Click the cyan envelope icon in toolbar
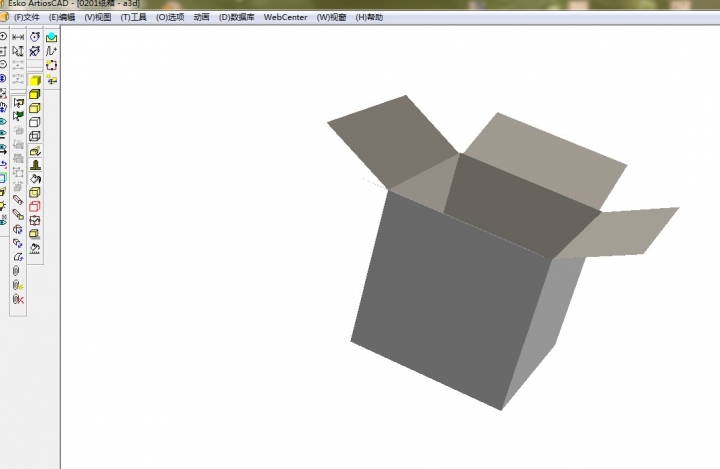The width and height of the screenshot is (720, 469). pos(52,37)
